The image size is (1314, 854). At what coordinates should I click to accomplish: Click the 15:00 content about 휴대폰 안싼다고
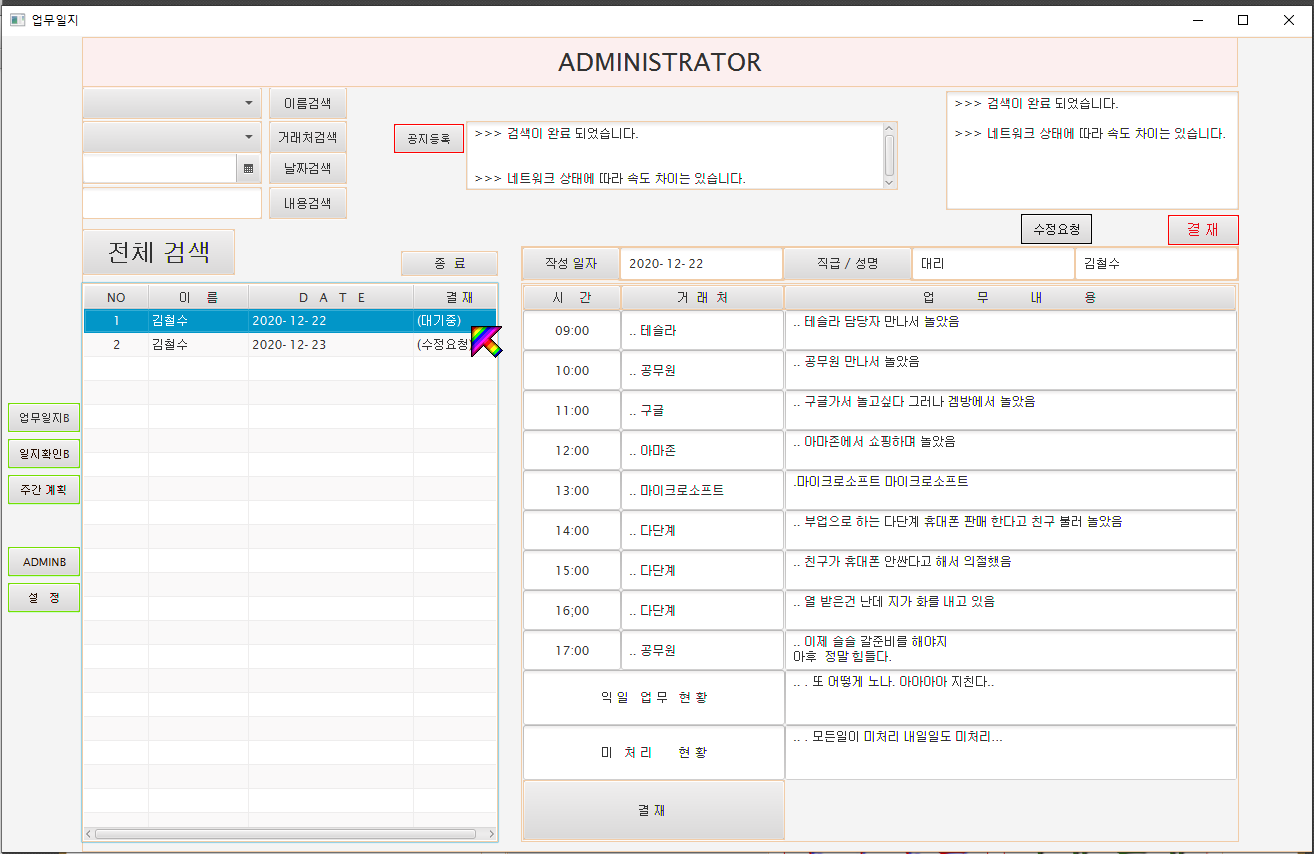tap(1011, 570)
